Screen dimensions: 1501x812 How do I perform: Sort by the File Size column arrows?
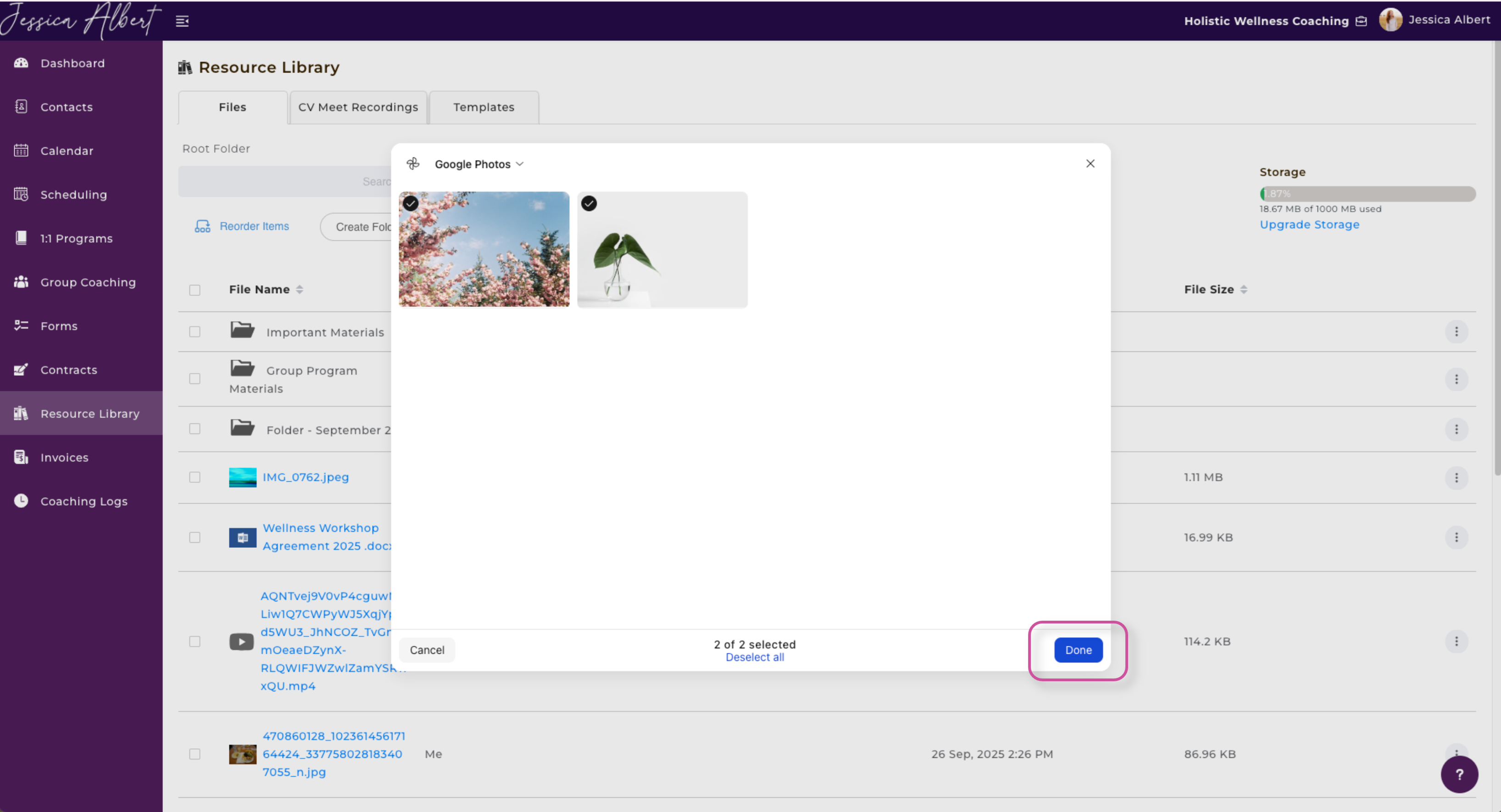tap(1244, 290)
